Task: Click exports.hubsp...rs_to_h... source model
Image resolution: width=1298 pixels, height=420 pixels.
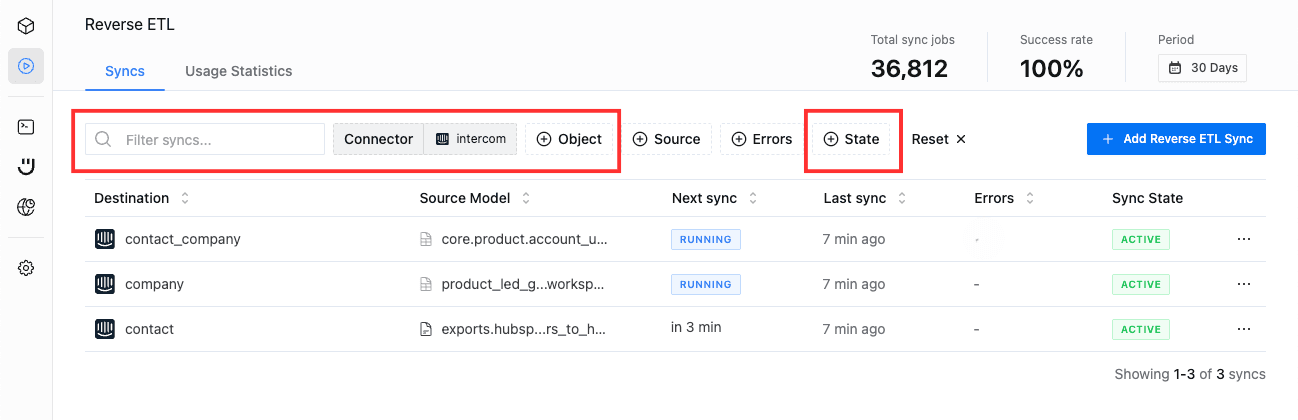Action: coord(523,329)
